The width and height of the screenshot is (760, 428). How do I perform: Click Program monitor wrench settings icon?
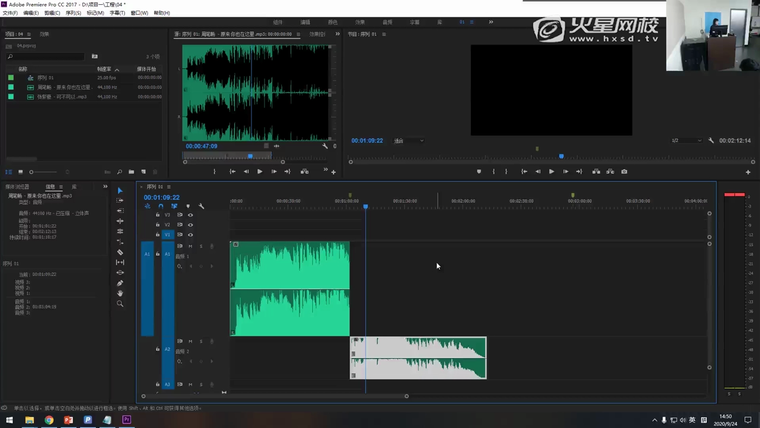click(x=711, y=140)
